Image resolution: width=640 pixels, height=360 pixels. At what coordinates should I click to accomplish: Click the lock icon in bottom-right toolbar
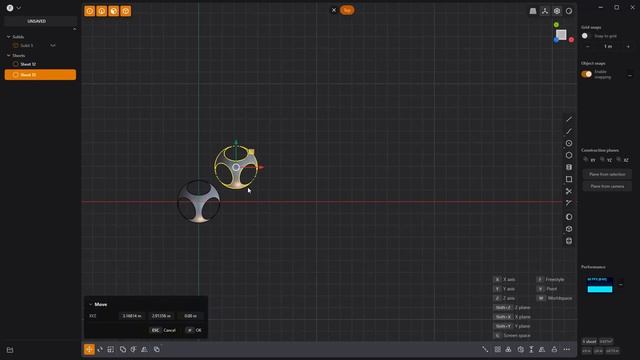click(554, 349)
